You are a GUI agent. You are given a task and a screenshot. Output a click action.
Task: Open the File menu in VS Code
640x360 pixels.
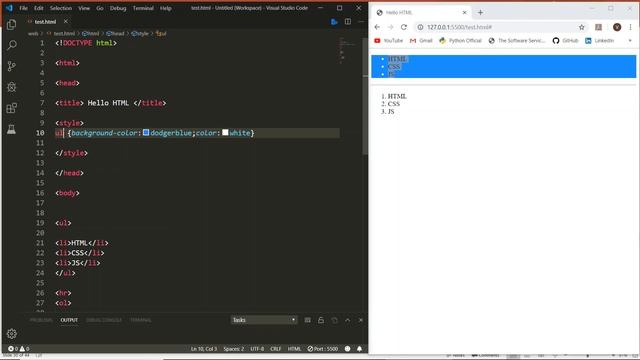tap(23, 8)
